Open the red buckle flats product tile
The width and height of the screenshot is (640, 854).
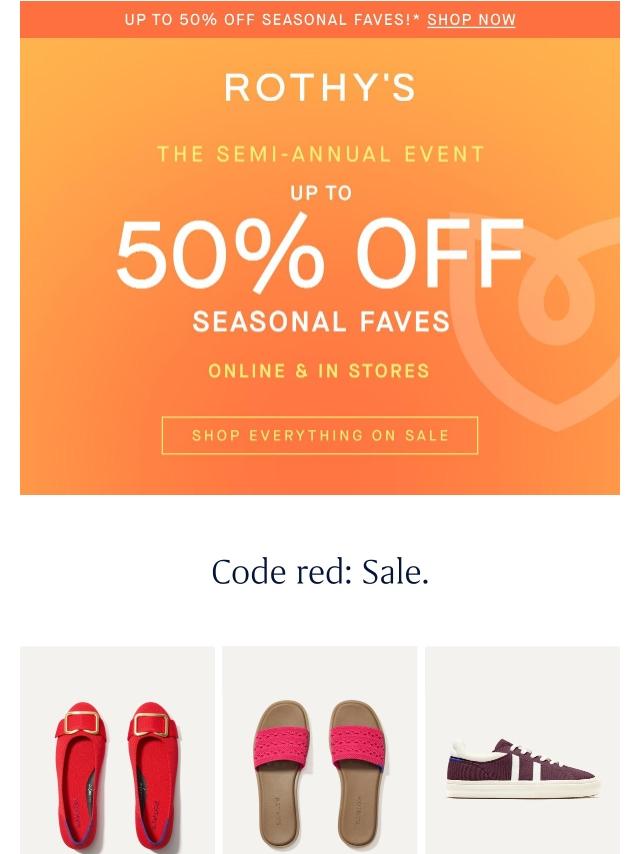pos(117,750)
